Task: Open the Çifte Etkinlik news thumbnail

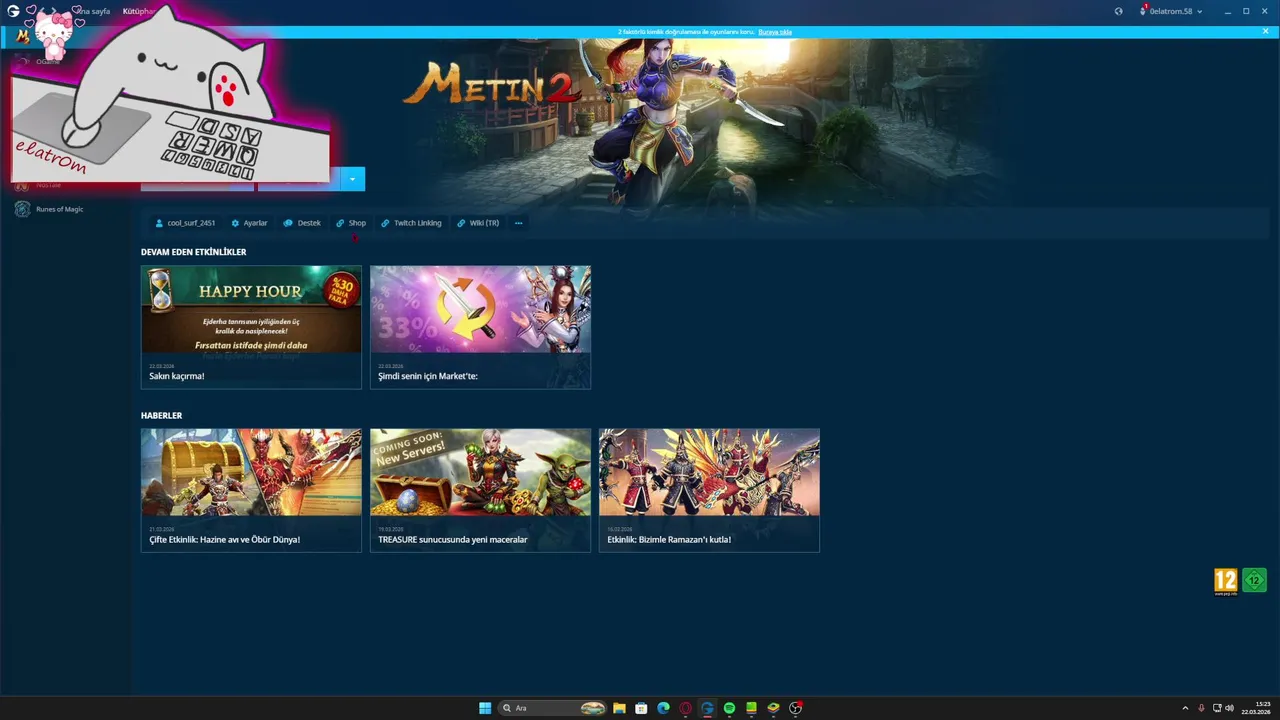Action: (x=251, y=472)
